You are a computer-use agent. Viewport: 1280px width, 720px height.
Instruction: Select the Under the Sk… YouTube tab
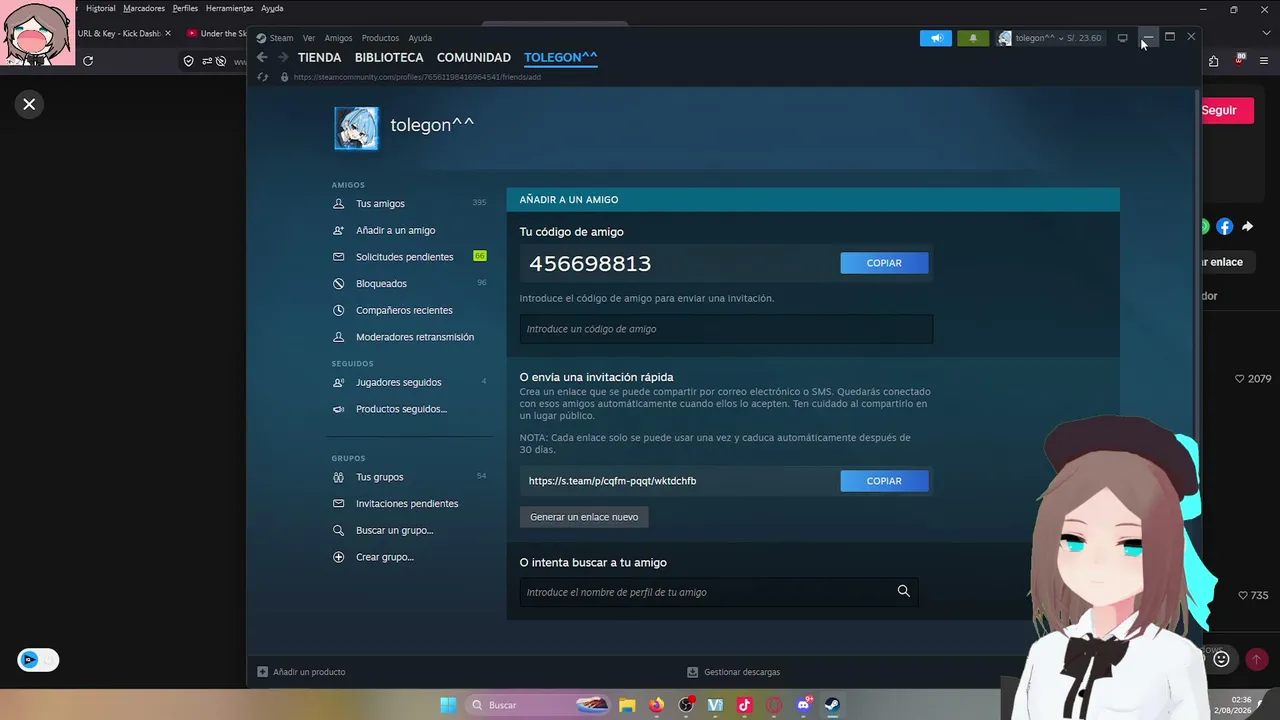216,33
